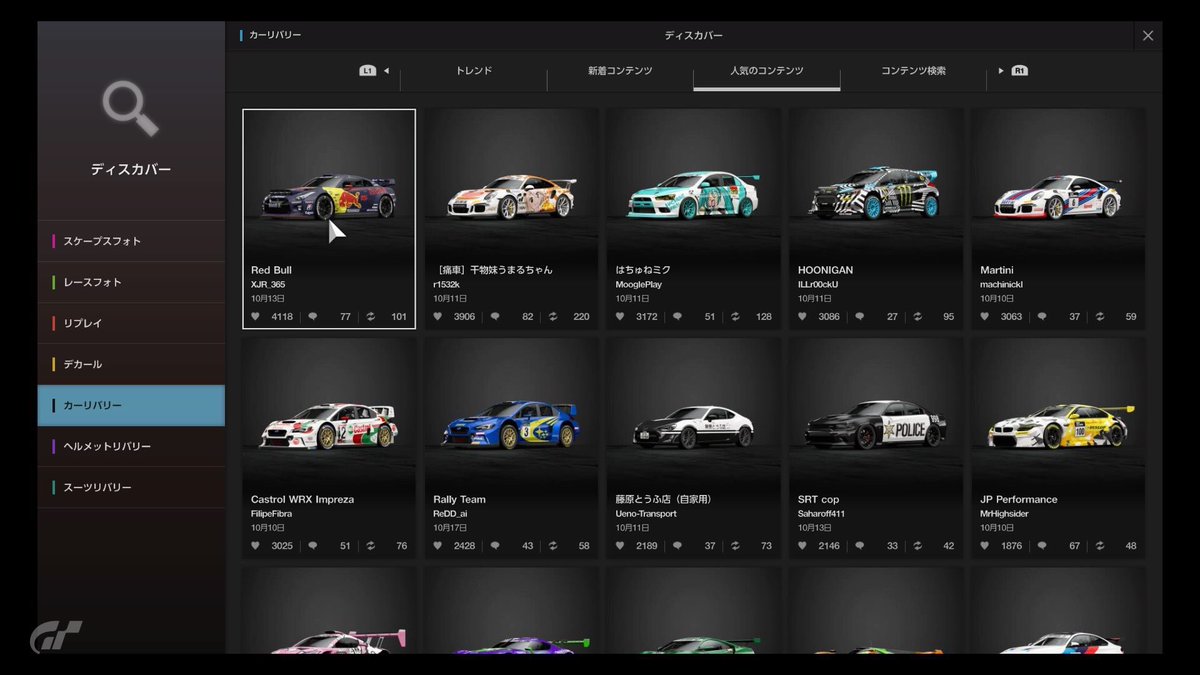Close the Discover window with X
Image resolution: width=1200 pixels, height=675 pixels.
(x=1148, y=35)
